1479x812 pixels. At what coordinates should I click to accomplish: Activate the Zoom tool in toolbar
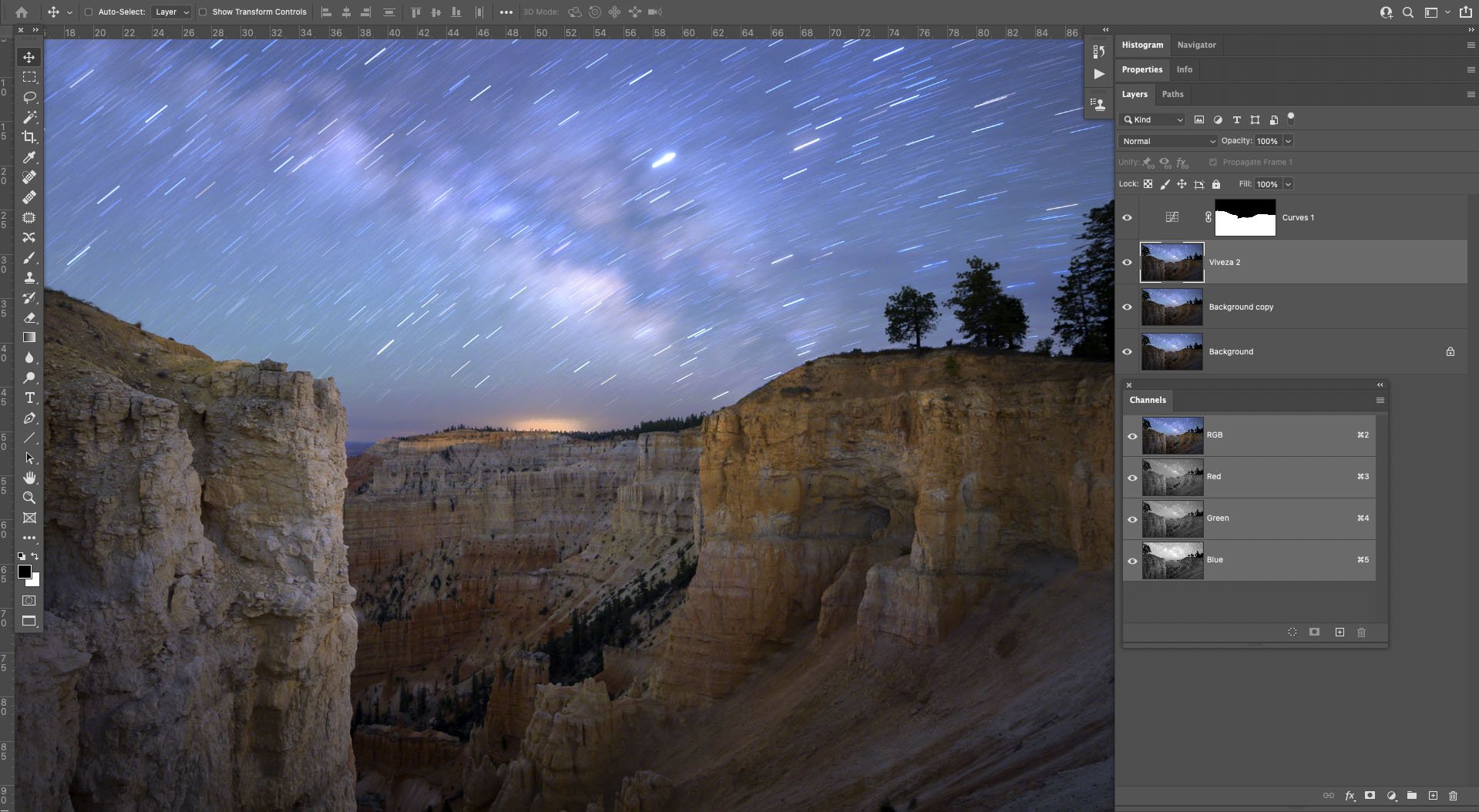click(x=29, y=498)
